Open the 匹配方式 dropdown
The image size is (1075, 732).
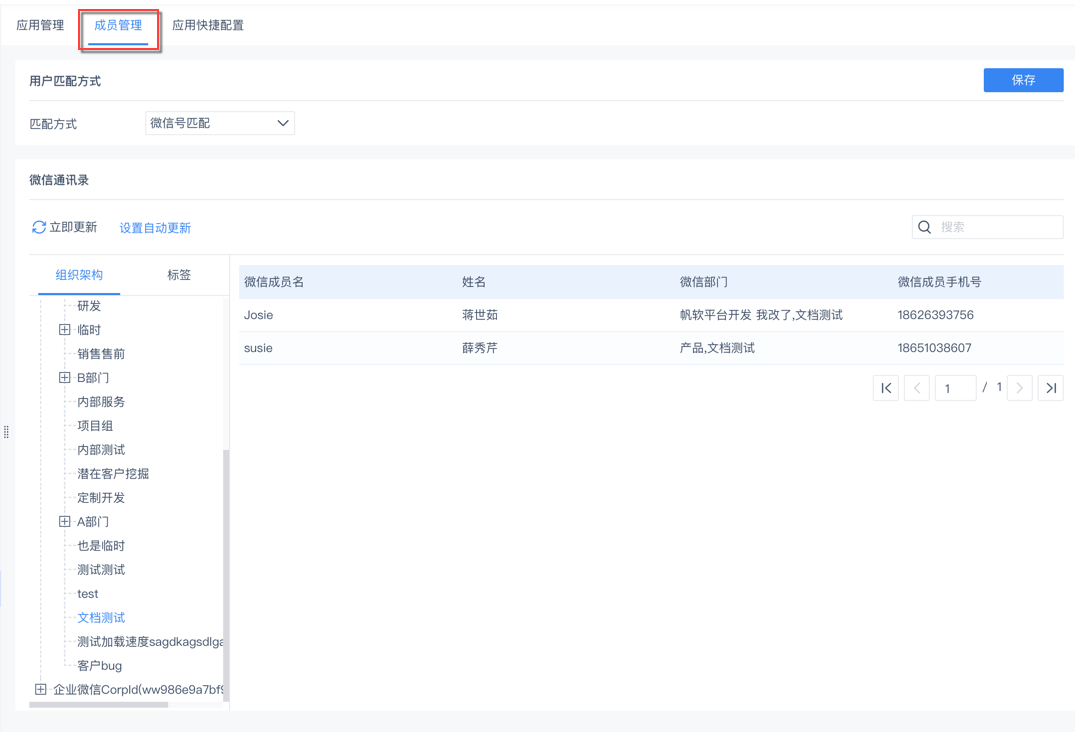click(x=220, y=123)
